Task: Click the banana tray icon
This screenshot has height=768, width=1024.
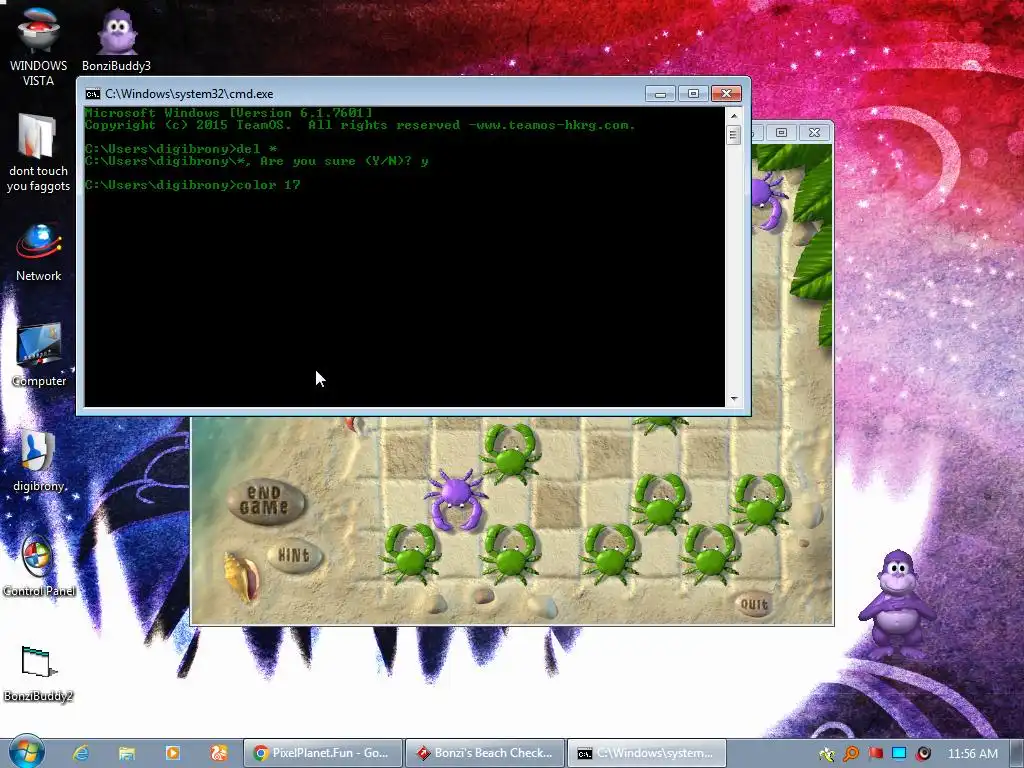Action: [x=827, y=754]
